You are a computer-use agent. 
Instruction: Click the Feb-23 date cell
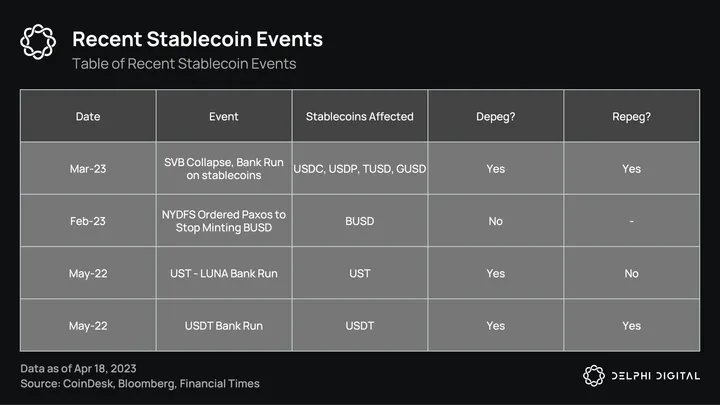88,220
